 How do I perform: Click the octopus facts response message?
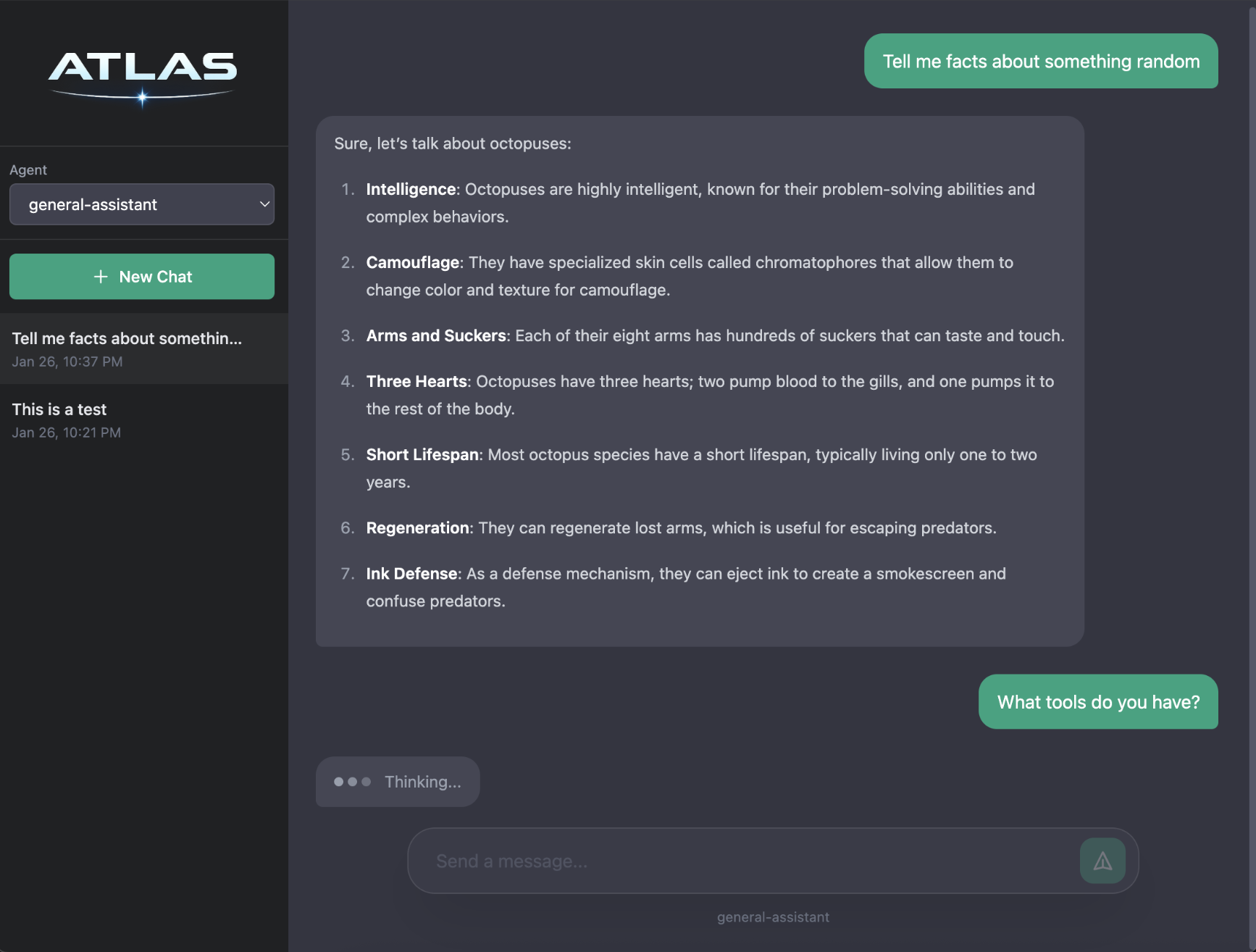(x=699, y=379)
